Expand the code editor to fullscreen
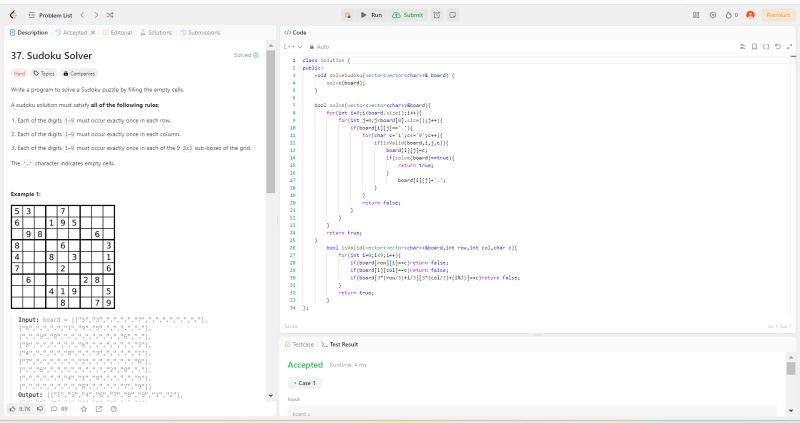This screenshot has height=423, width=800. click(789, 46)
